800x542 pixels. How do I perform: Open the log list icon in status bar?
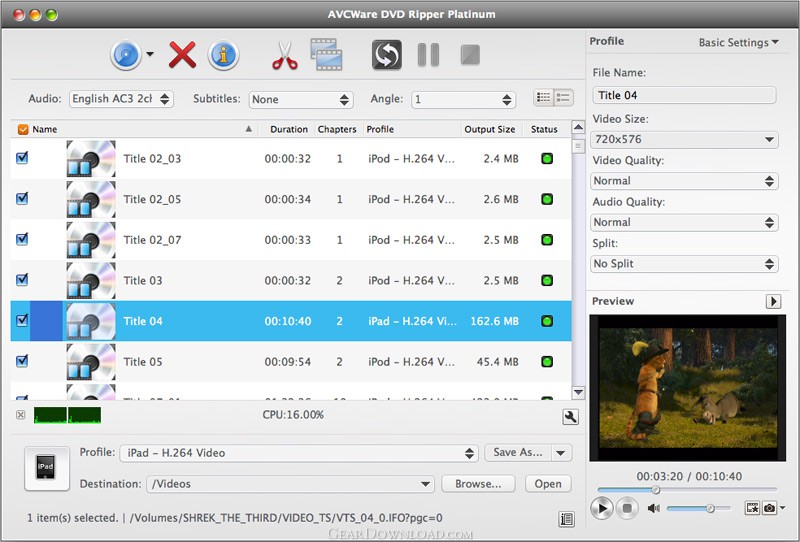[x=566, y=519]
